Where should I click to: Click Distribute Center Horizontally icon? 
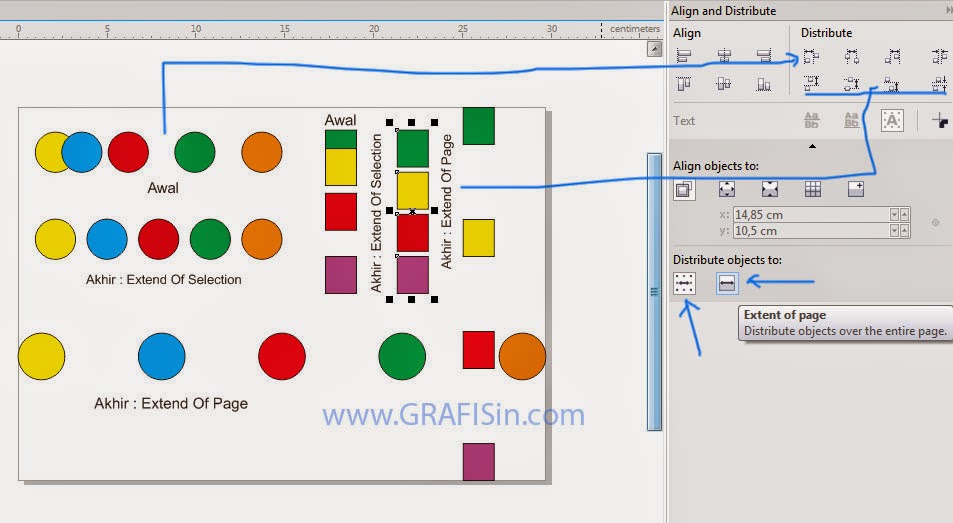click(852, 56)
